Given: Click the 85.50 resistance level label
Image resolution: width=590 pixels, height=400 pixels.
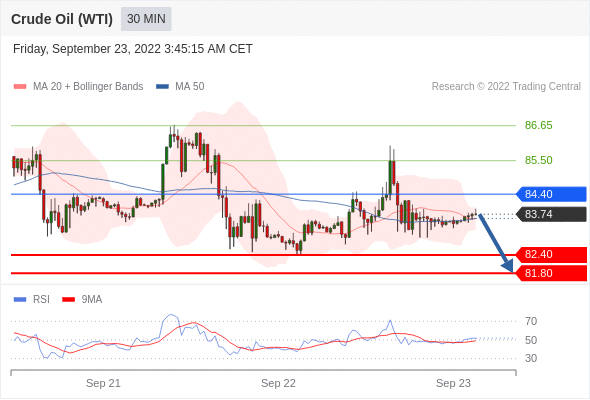Looking at the screenshot, I should (538, 160).
